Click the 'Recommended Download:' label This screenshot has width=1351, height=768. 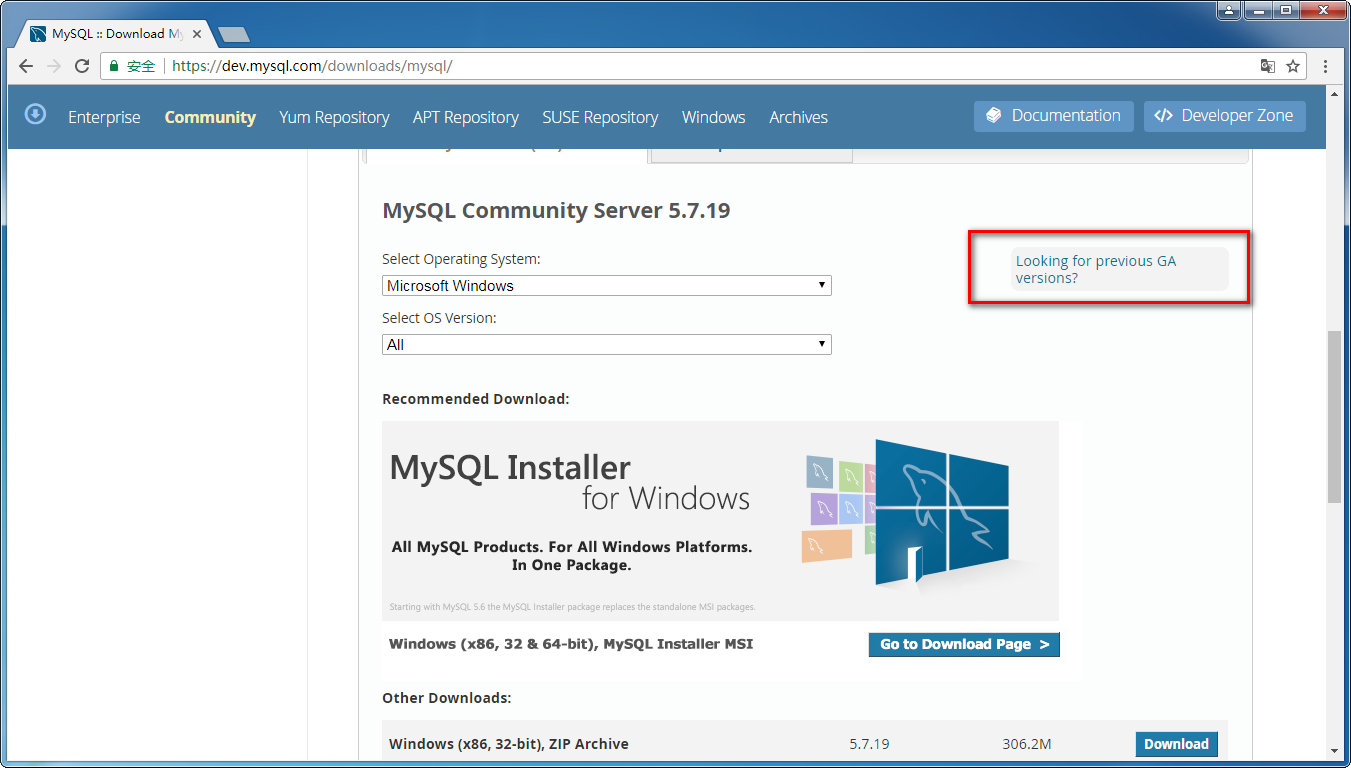[475, 399]
